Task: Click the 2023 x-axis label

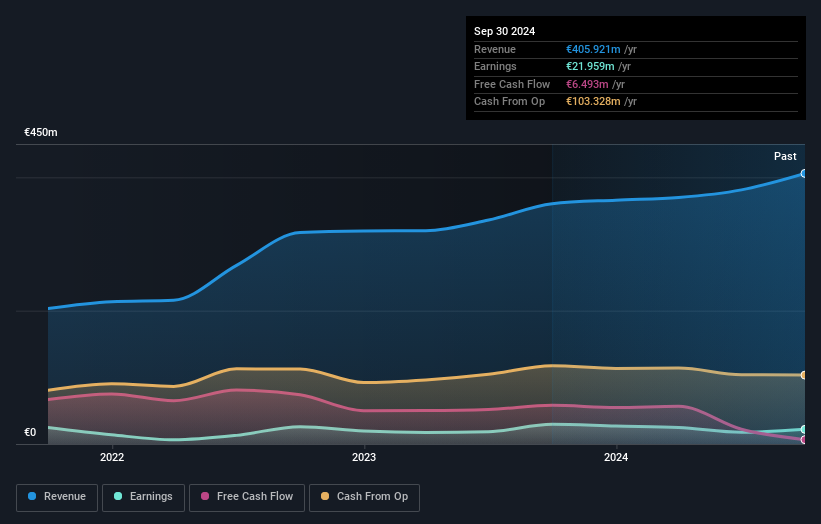Action: 364,457
